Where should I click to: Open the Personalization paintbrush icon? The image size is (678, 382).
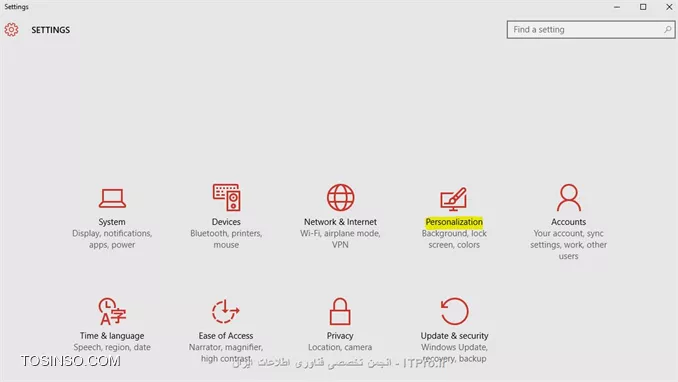(454, 199)
